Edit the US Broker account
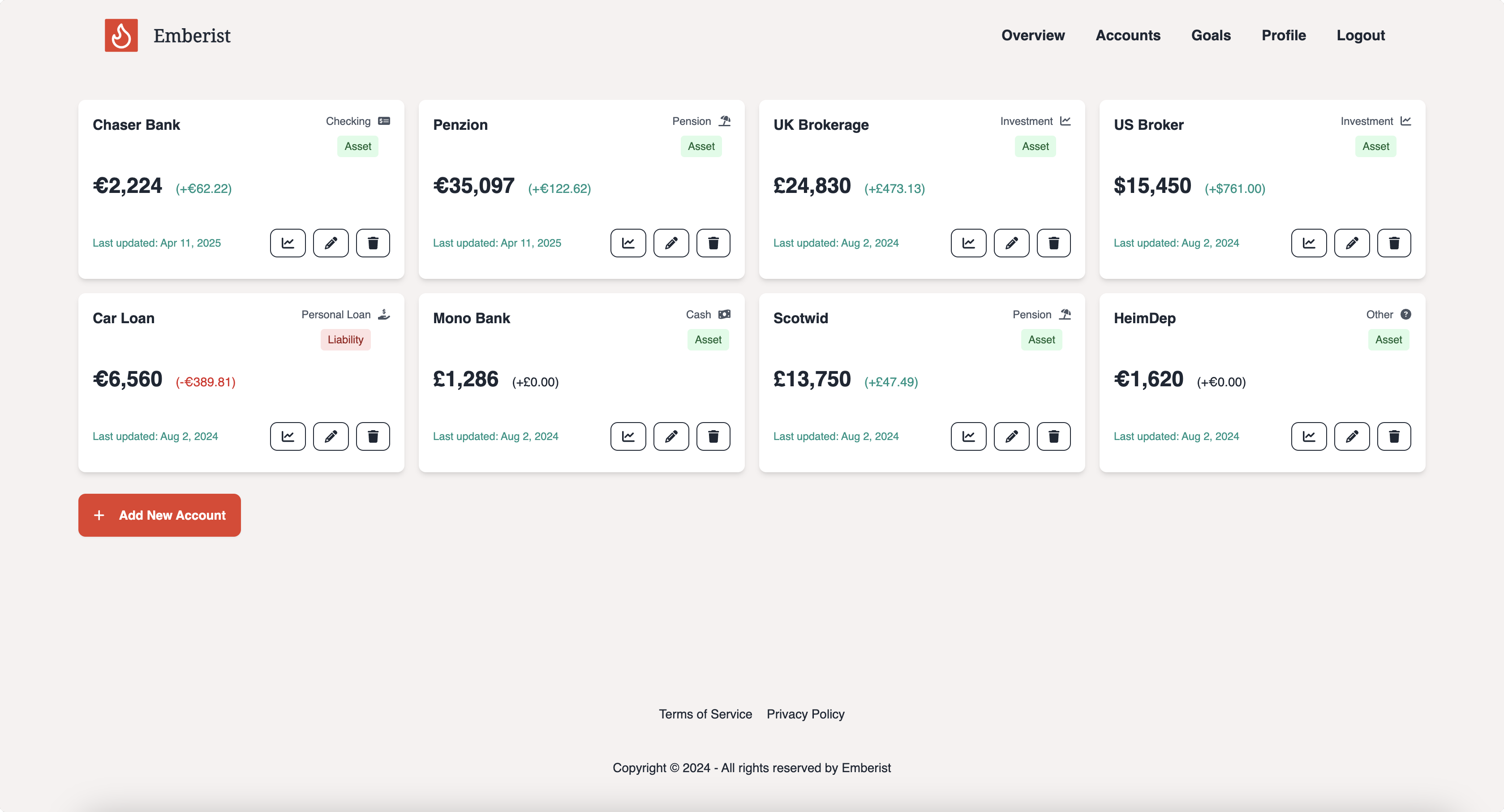Screen dimensions: 1504x812 (1352, 243)
